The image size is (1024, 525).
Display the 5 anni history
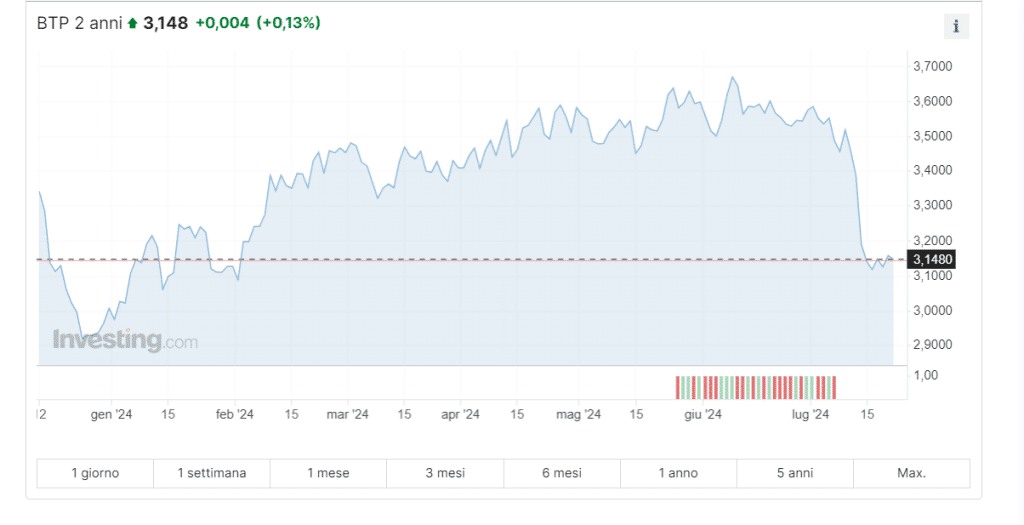795,473
